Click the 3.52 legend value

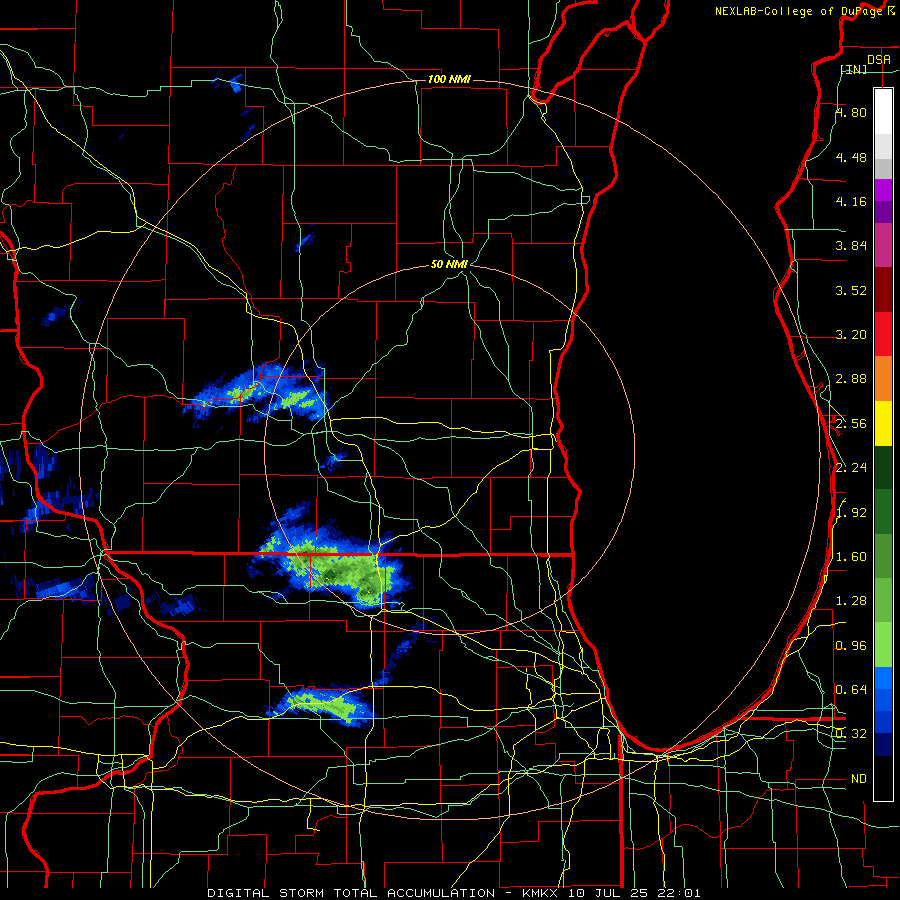pyautogui.click(x=851, y=290)
